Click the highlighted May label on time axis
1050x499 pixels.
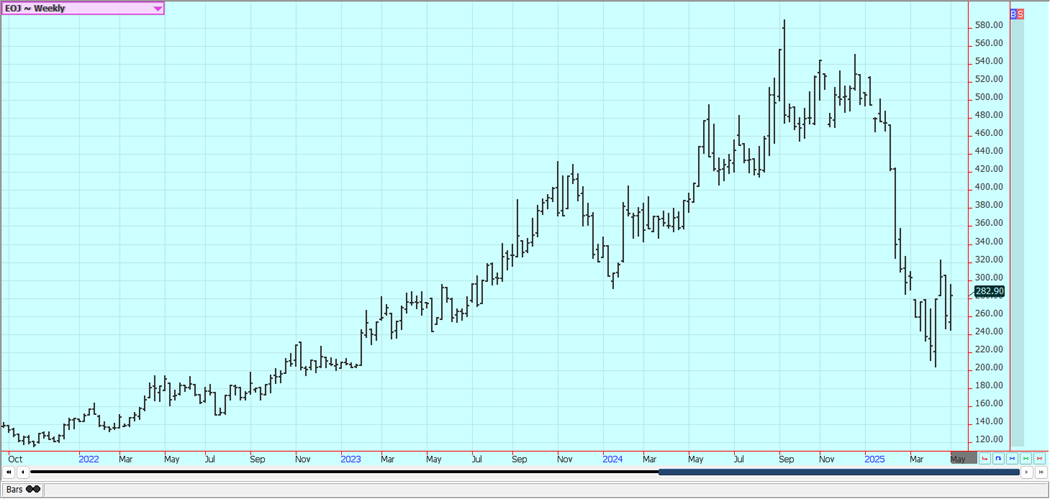tap(964, 458)
